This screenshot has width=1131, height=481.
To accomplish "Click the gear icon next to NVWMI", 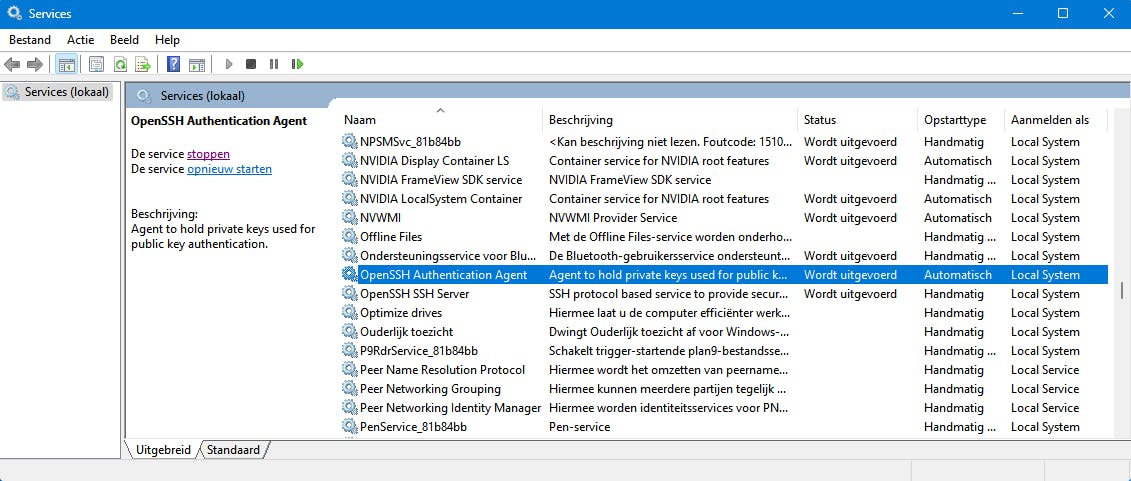I will tap(349, 217).
